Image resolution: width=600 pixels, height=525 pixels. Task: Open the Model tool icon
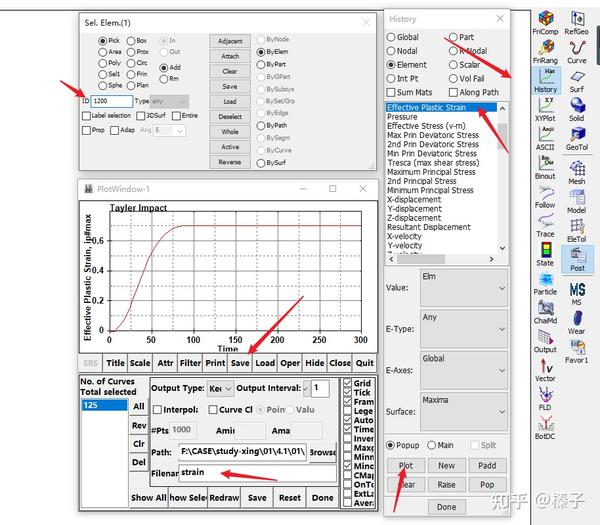(577, 202)
